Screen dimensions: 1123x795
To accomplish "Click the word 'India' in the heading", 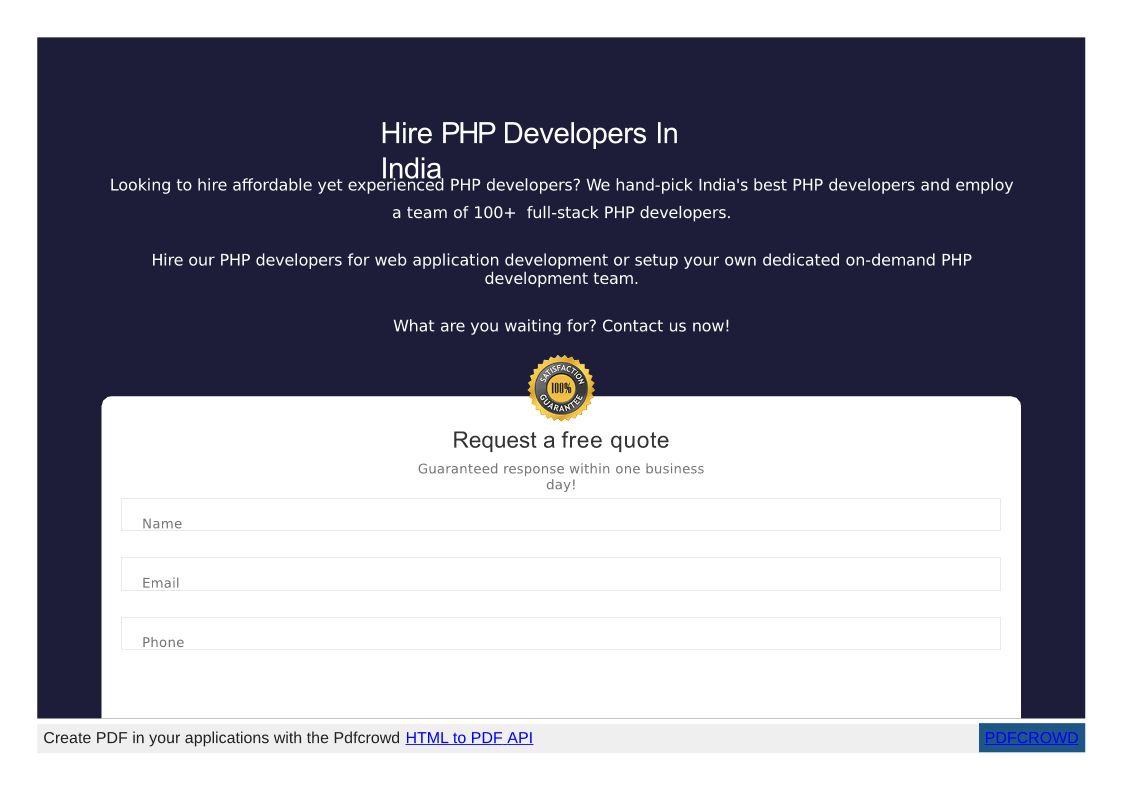I will [411, 167].
